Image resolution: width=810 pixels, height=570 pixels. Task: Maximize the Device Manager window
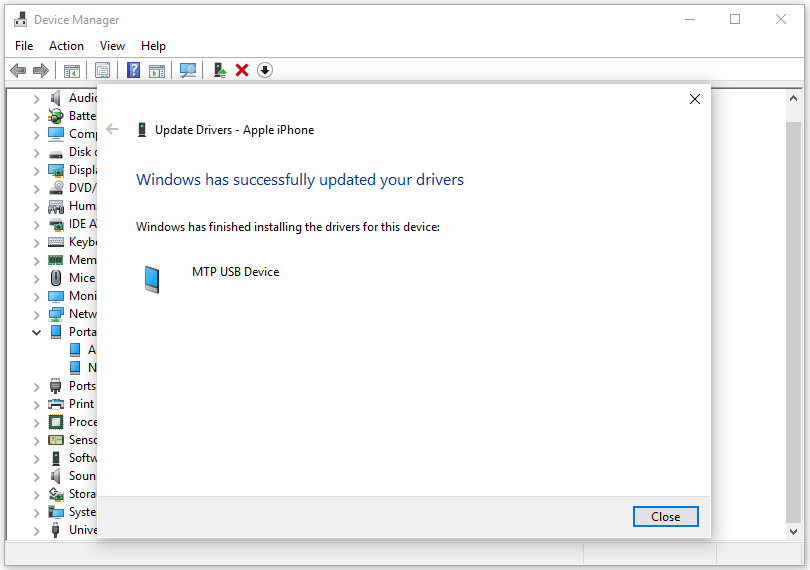pos(735,20)
